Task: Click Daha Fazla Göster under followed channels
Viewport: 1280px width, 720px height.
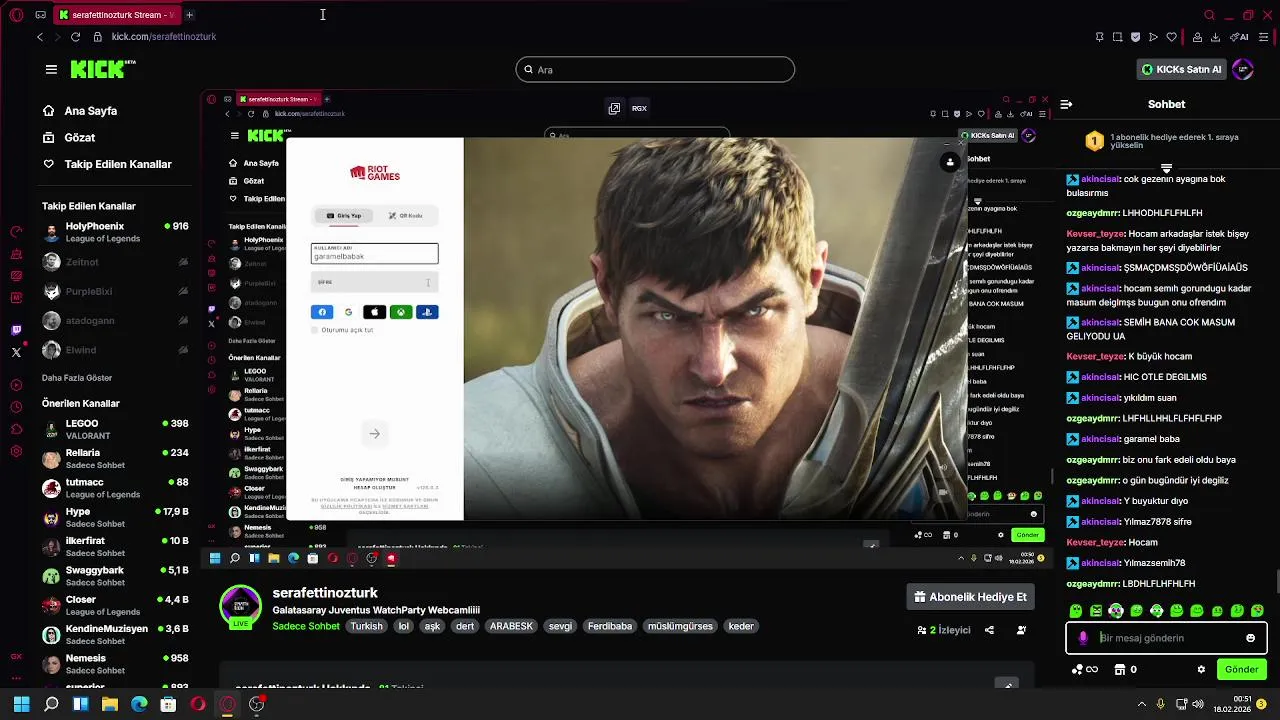Action: (x=77, y=378)
